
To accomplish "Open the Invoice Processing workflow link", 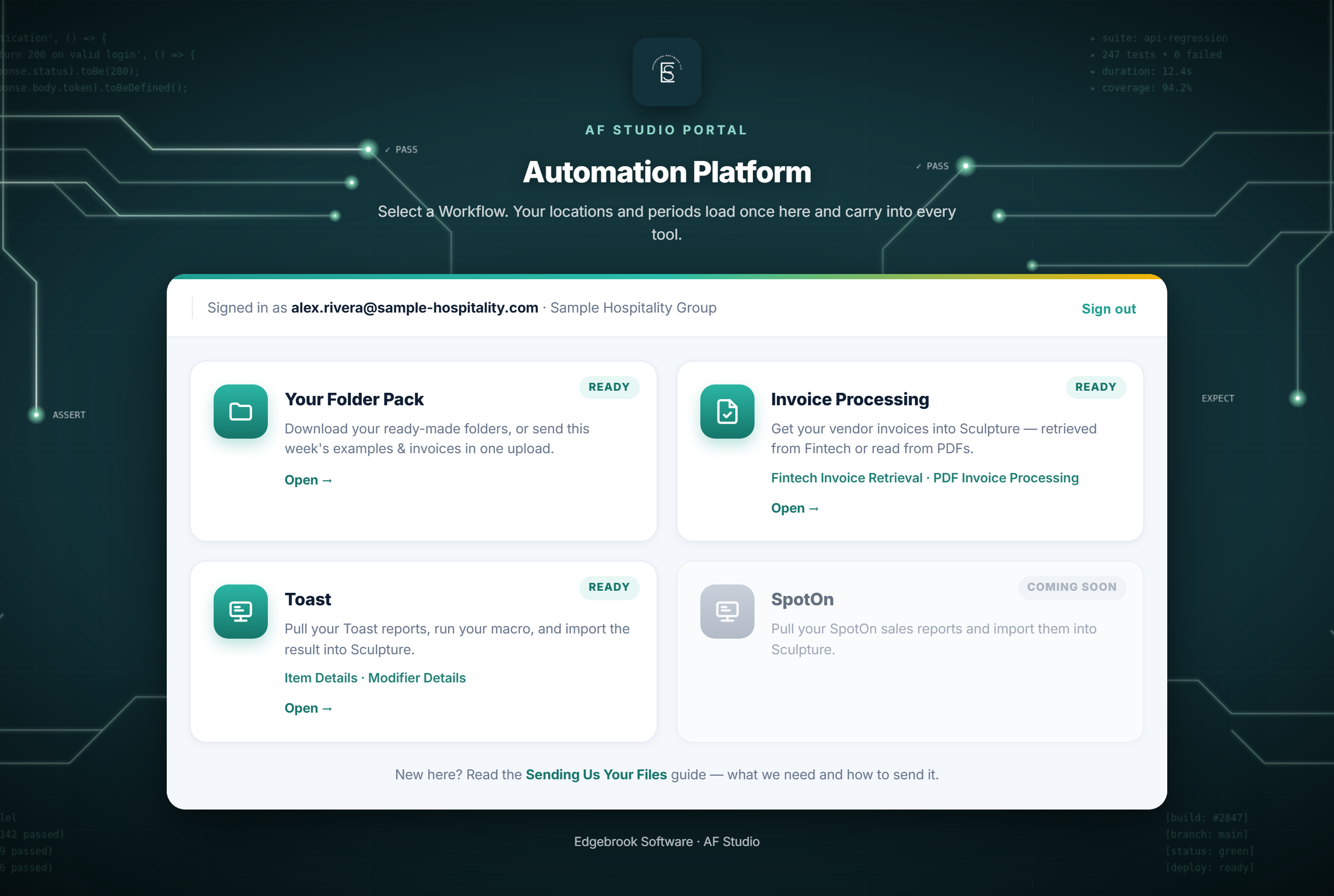I will 795,508.
